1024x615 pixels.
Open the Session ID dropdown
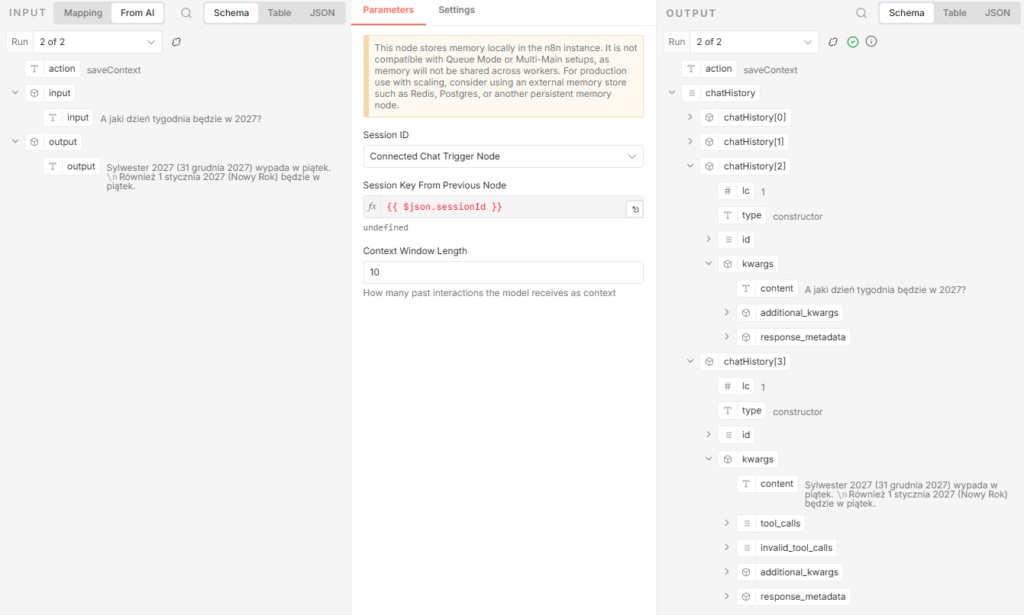pos(503,157)
